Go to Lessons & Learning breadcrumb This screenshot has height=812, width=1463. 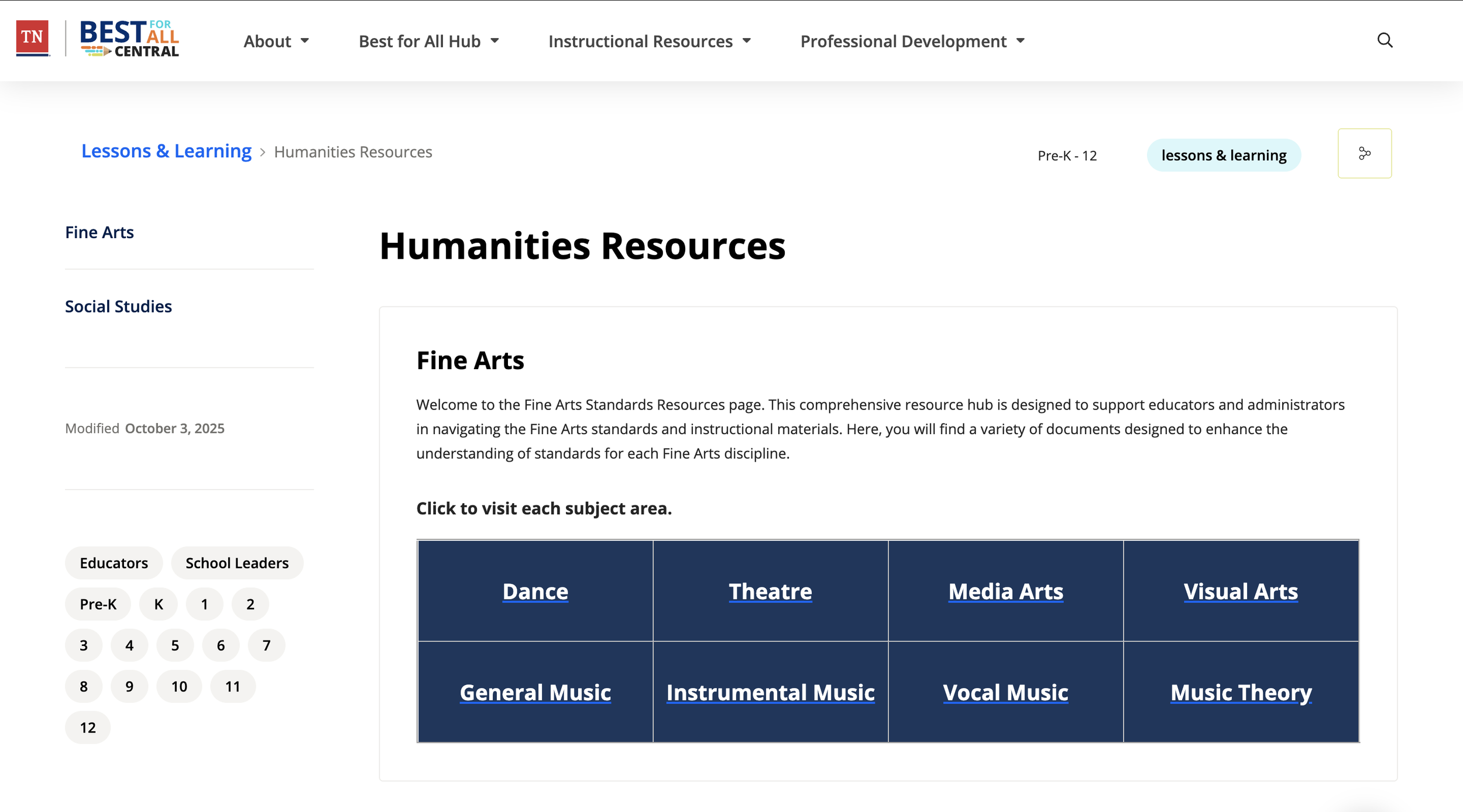166,151
